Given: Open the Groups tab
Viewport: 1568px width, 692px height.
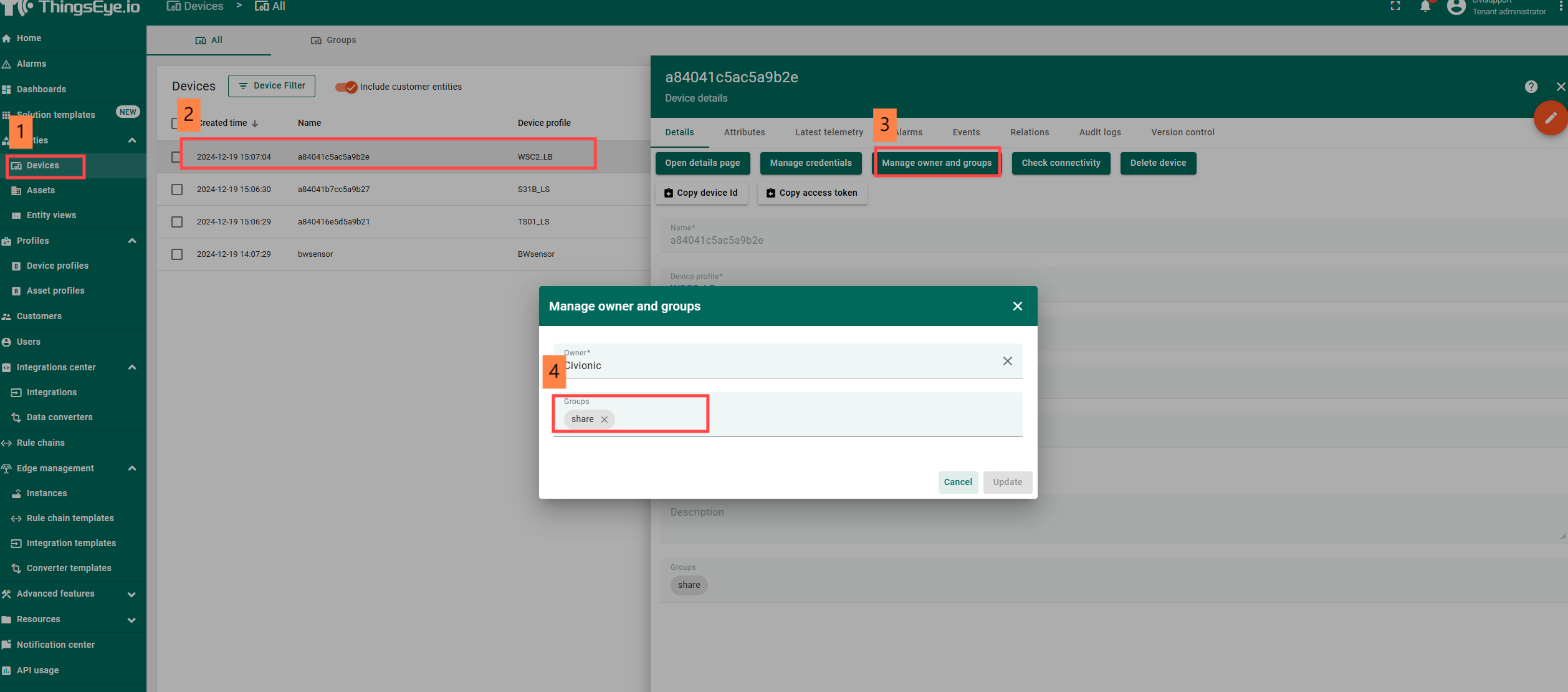Looking at the screenshot, I should tap(333, 40).
